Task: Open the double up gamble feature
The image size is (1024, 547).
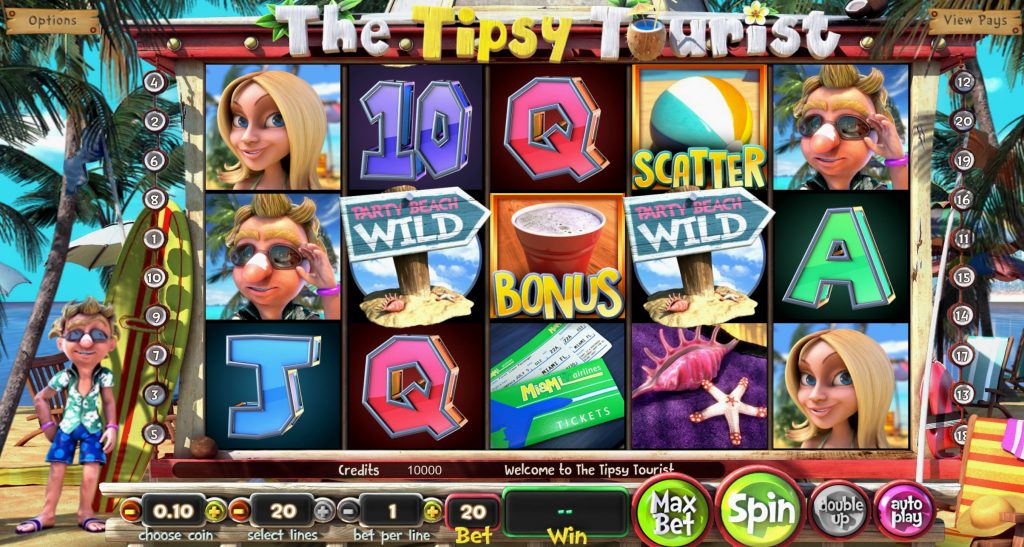Action: click(x=839, y=510)
